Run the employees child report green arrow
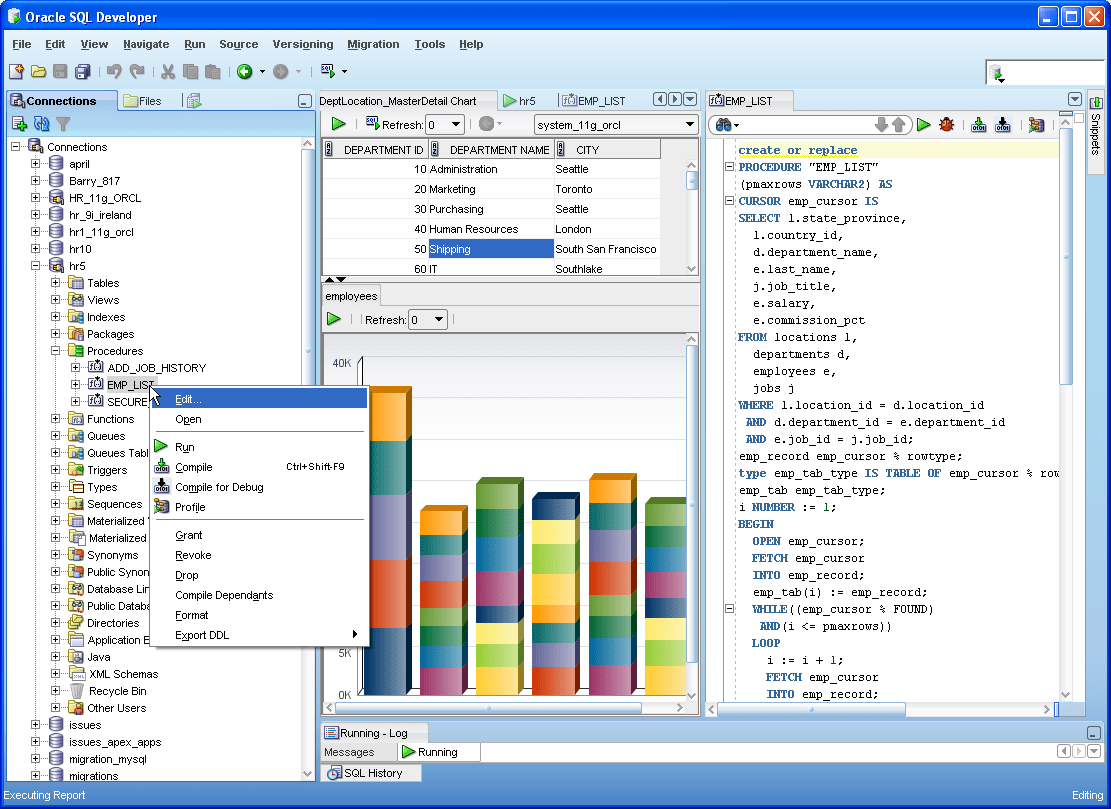 pos(334,319)
